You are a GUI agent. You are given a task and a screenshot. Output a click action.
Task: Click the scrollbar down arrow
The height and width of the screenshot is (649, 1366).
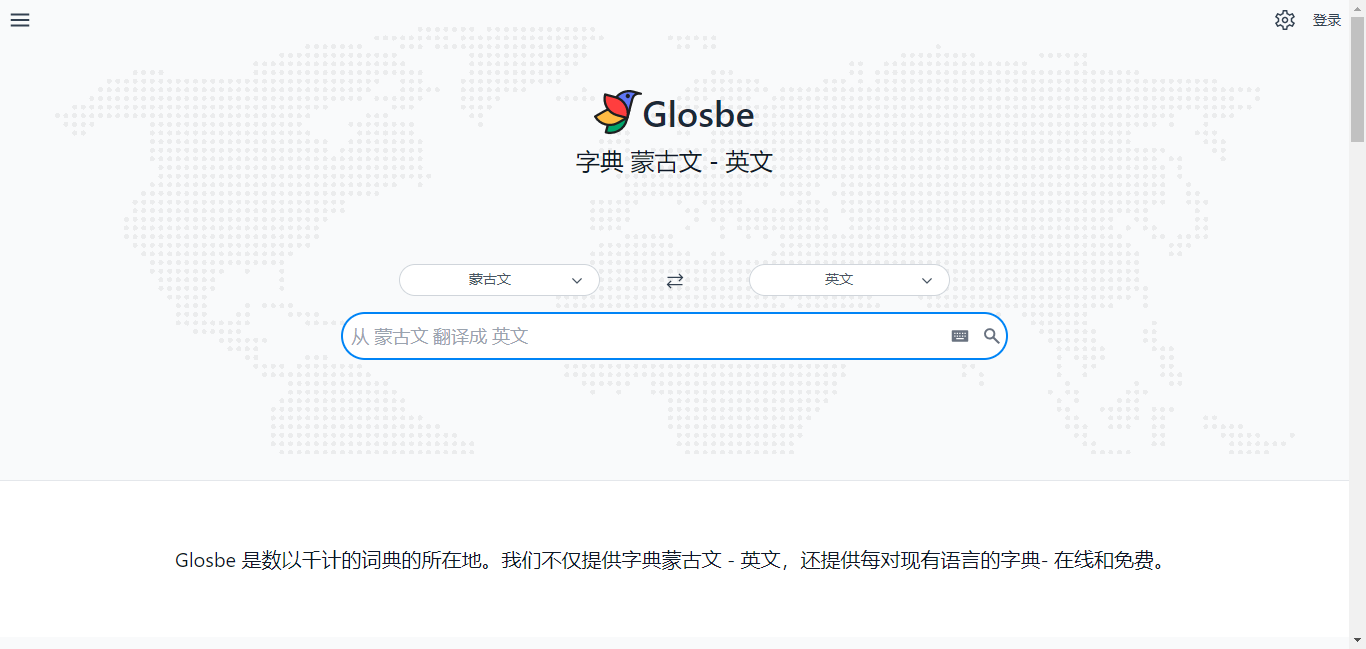coord(1357,641)
